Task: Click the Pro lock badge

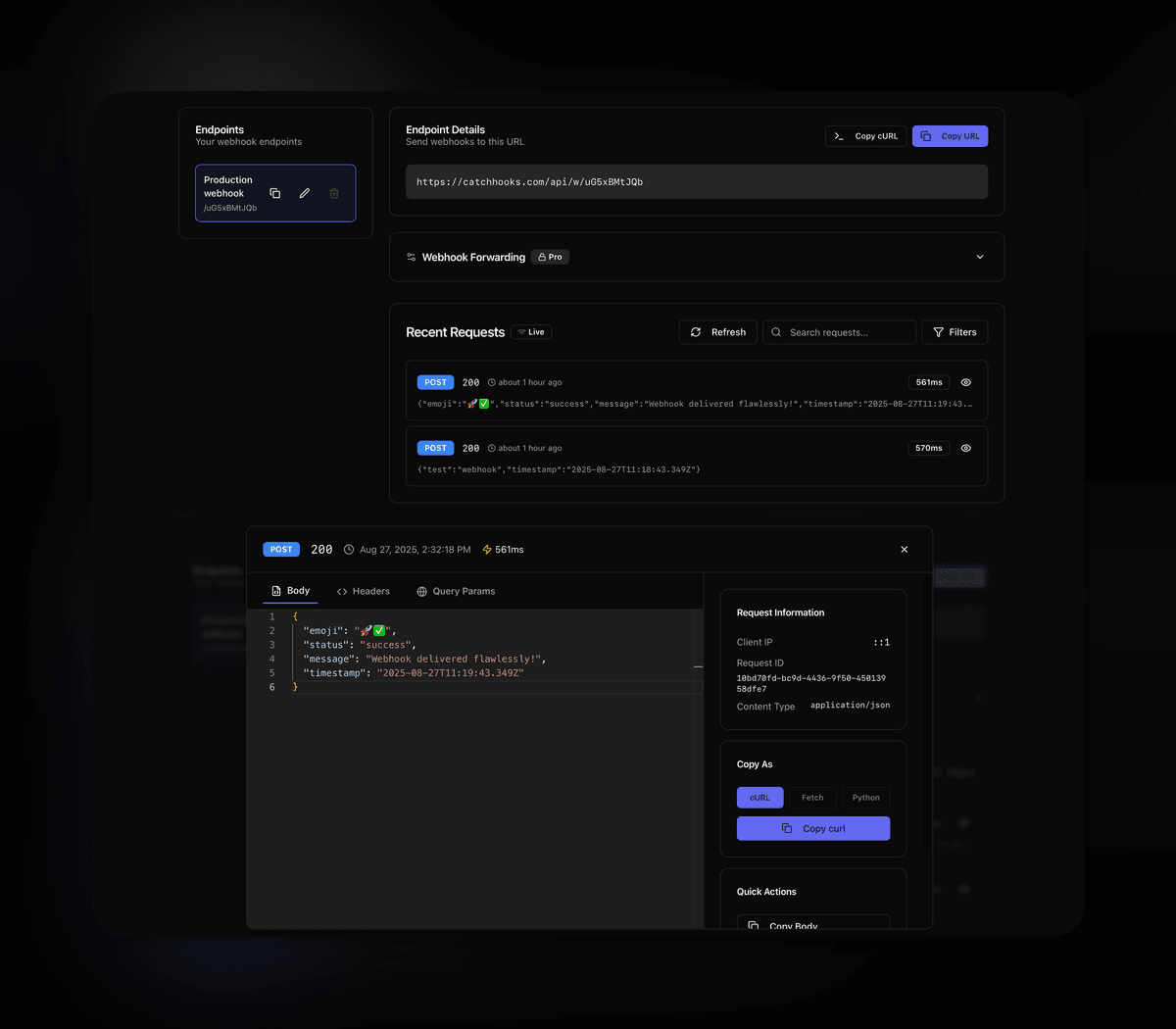Action: 550,257
